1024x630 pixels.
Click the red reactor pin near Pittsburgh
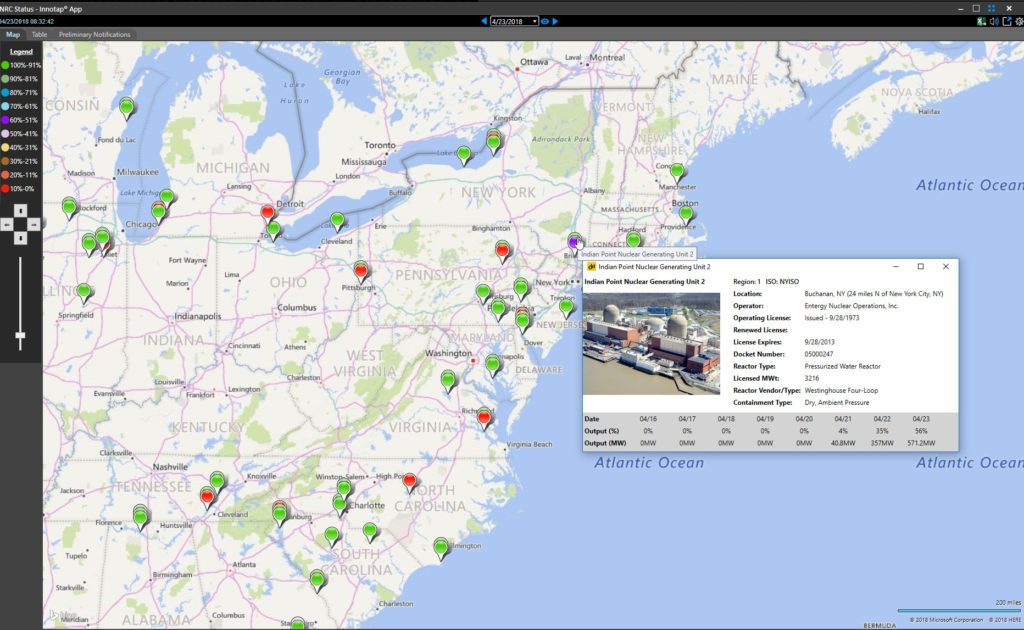click(x=360, y=271)
